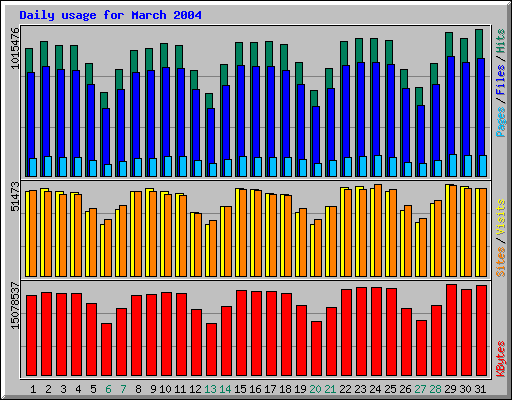Click green weekend day label 27
This screenshot has height=400, width=512.
pos(420,389)
